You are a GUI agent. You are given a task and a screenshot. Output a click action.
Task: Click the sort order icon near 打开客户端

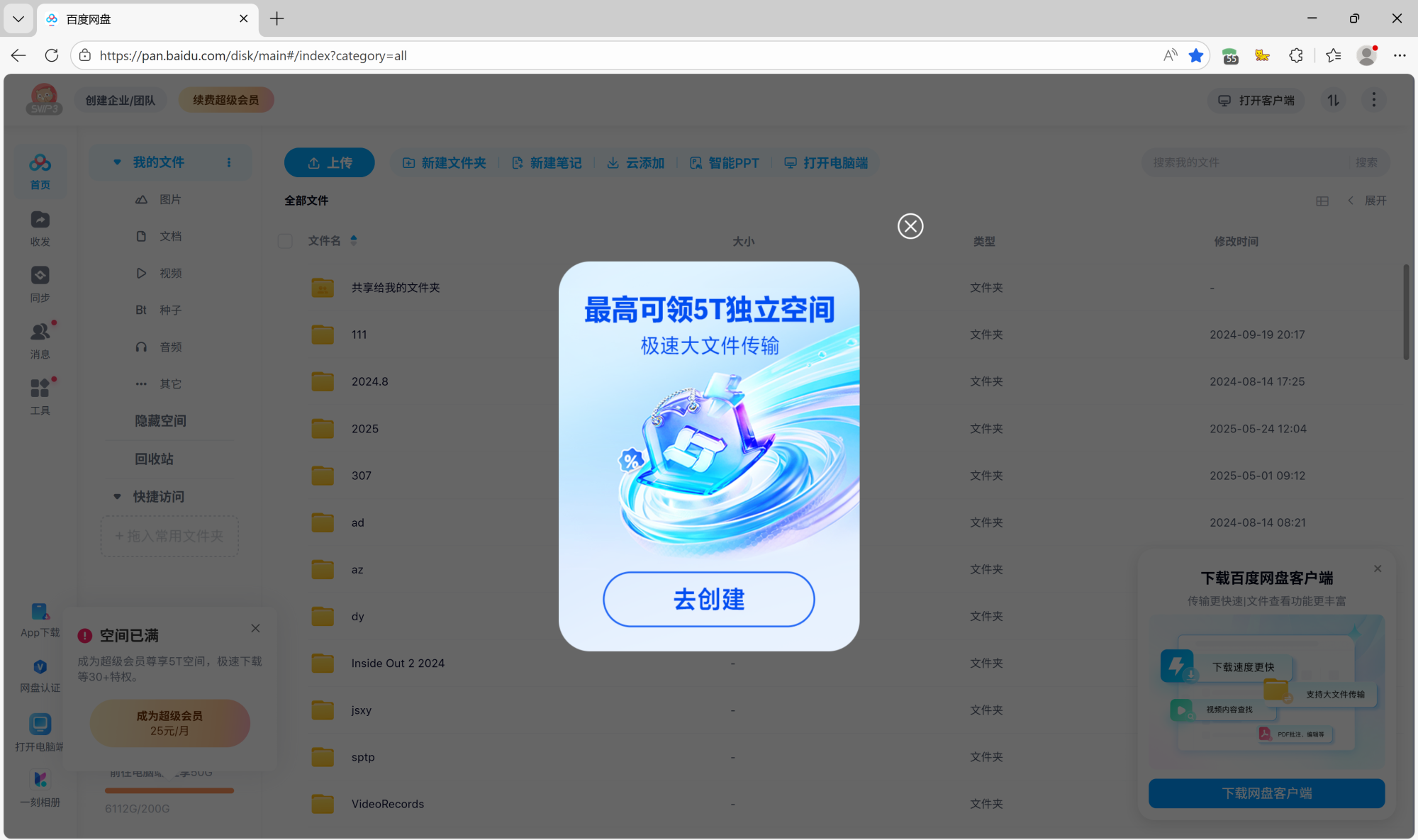click(1332, 100)
